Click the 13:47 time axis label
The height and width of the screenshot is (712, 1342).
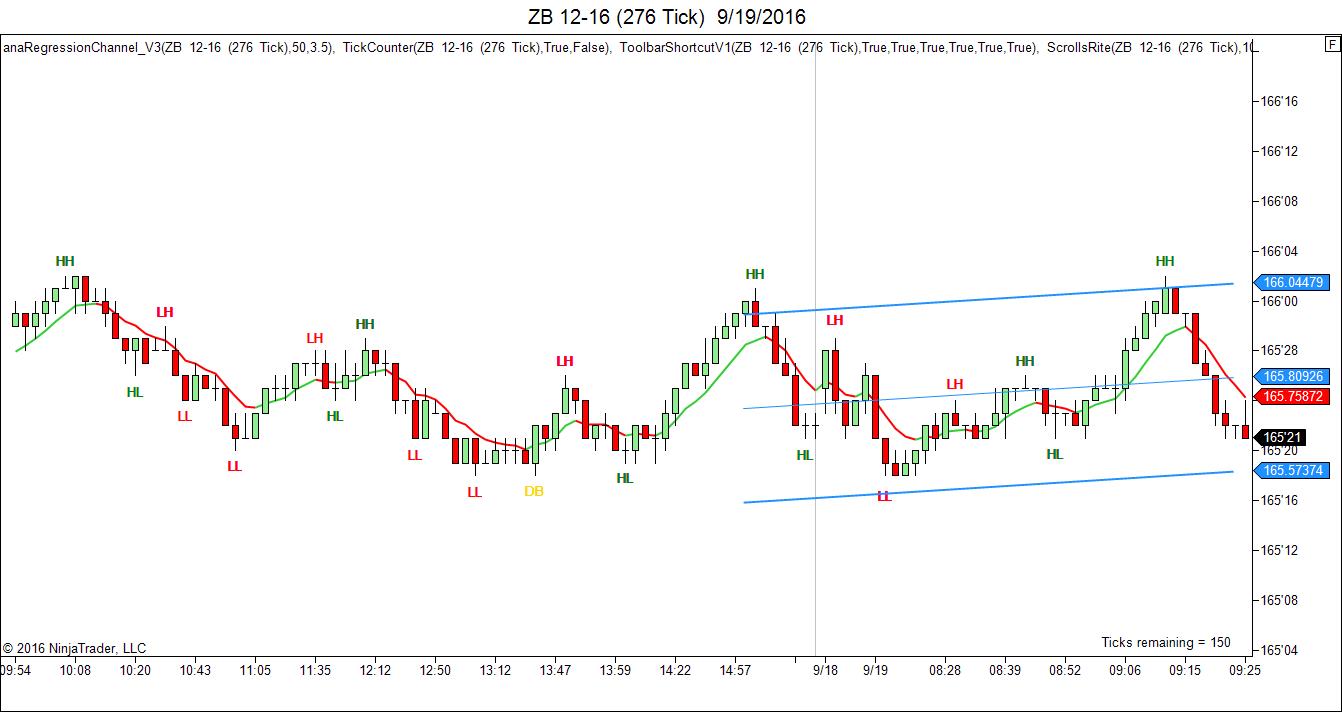pos(555,670)
